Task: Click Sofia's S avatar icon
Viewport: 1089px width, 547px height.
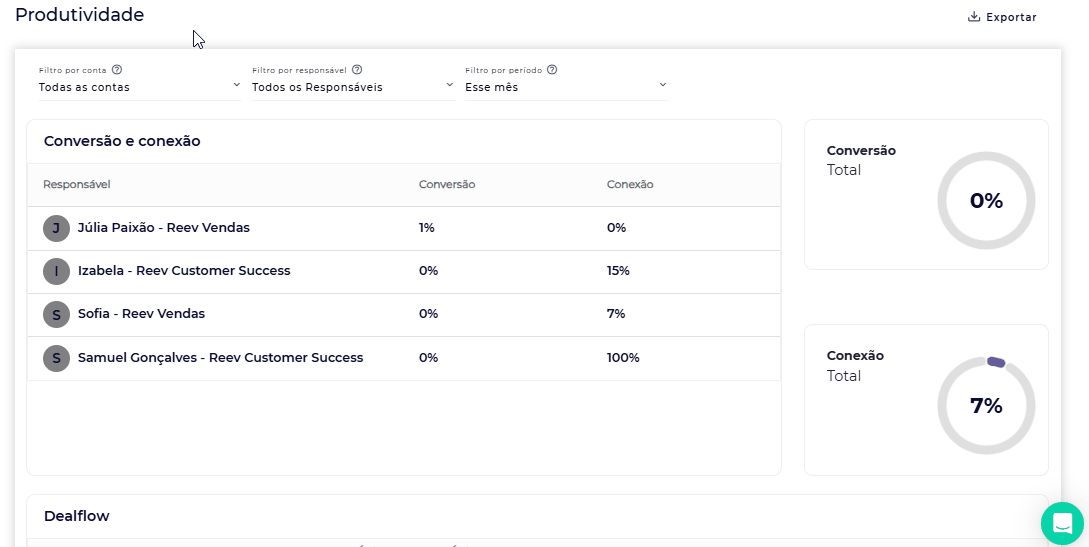Action: click(56, 314)
